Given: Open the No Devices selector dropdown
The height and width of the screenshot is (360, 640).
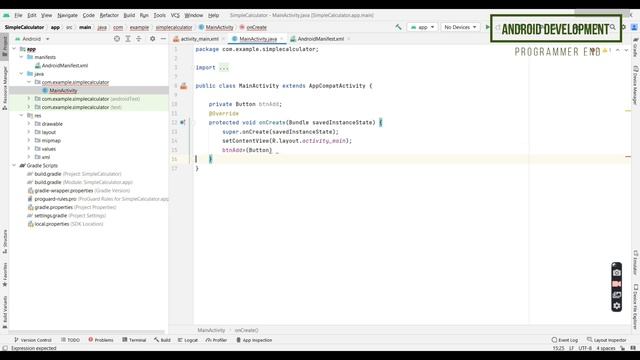Looking at the screenshot, I should click(460, 27).
